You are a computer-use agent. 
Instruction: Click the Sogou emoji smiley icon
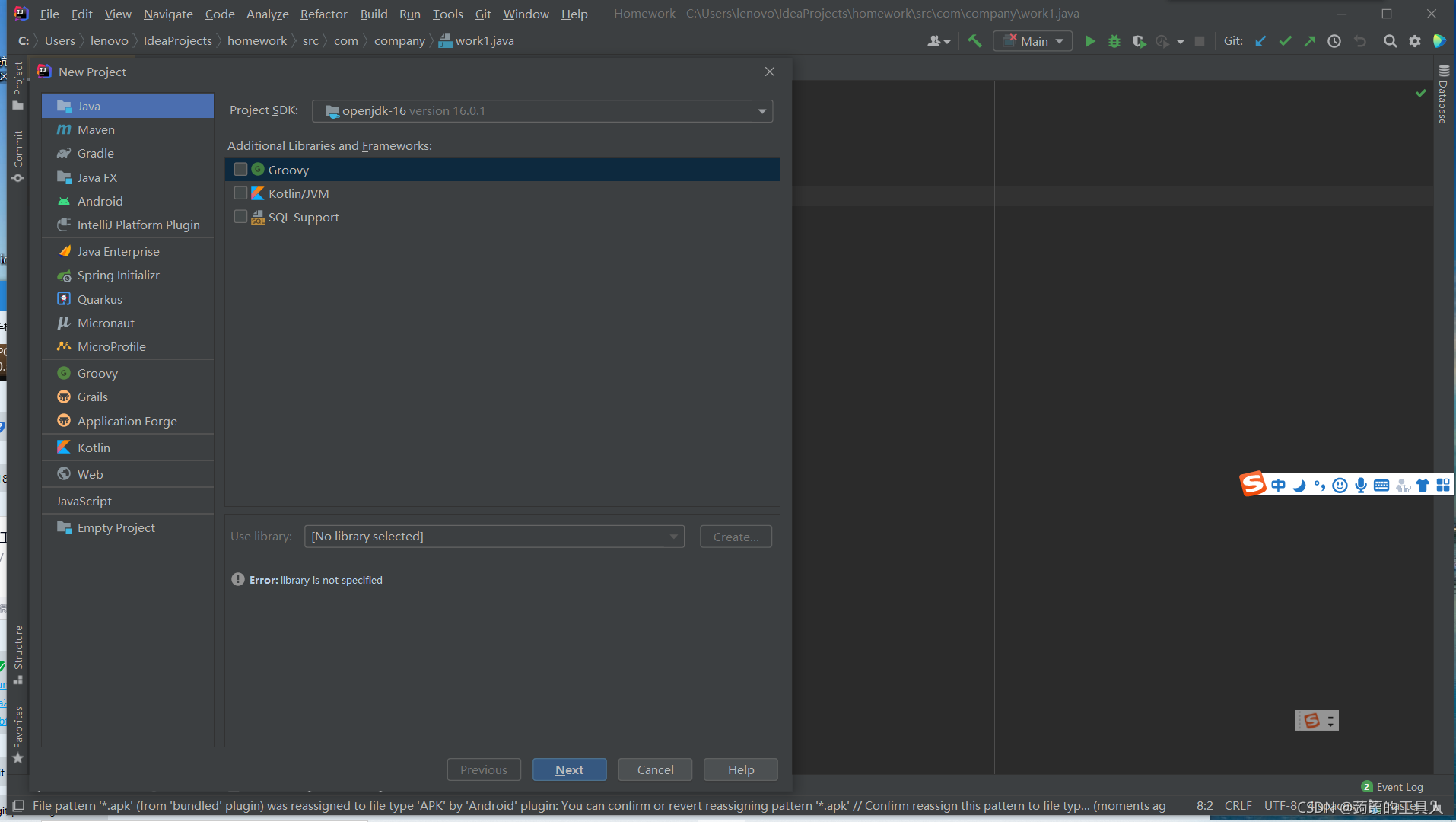tap(1340, 486)
